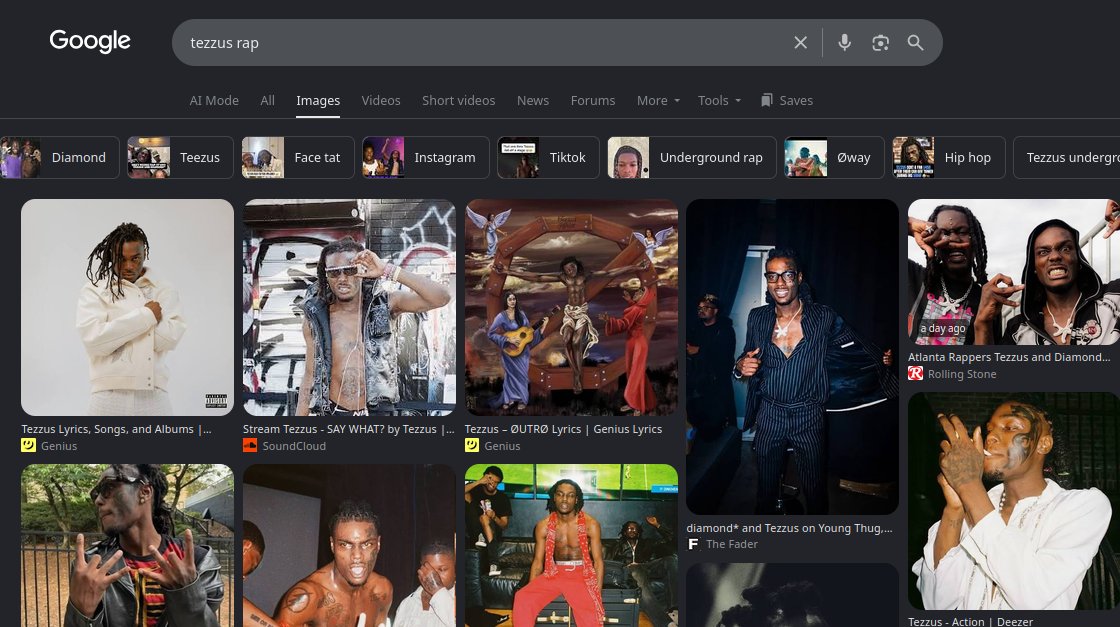Open the red pants bandana image
Viewport: 1120px width, 627px height.
571,546
